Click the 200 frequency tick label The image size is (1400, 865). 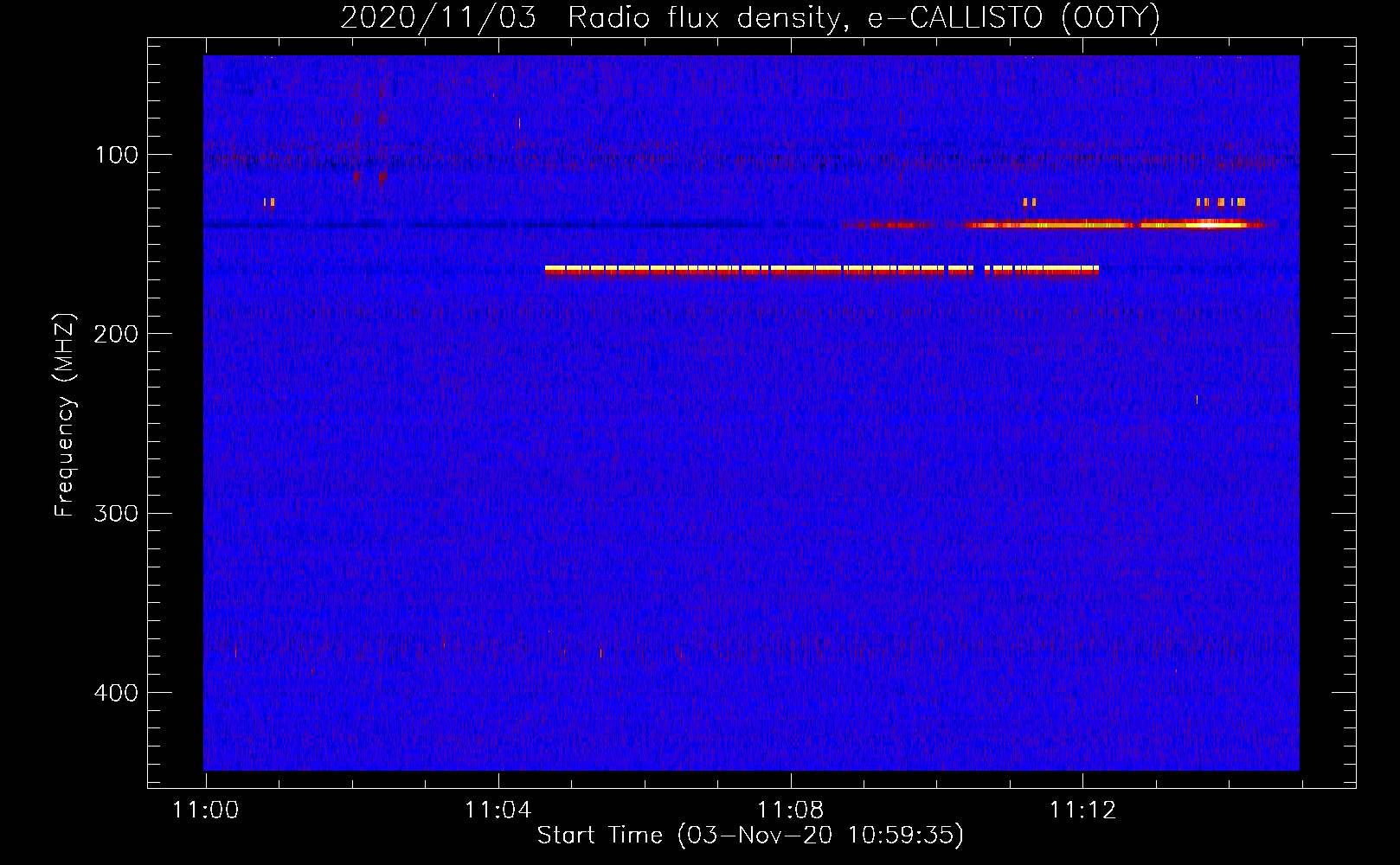click(x=116, y=334)
